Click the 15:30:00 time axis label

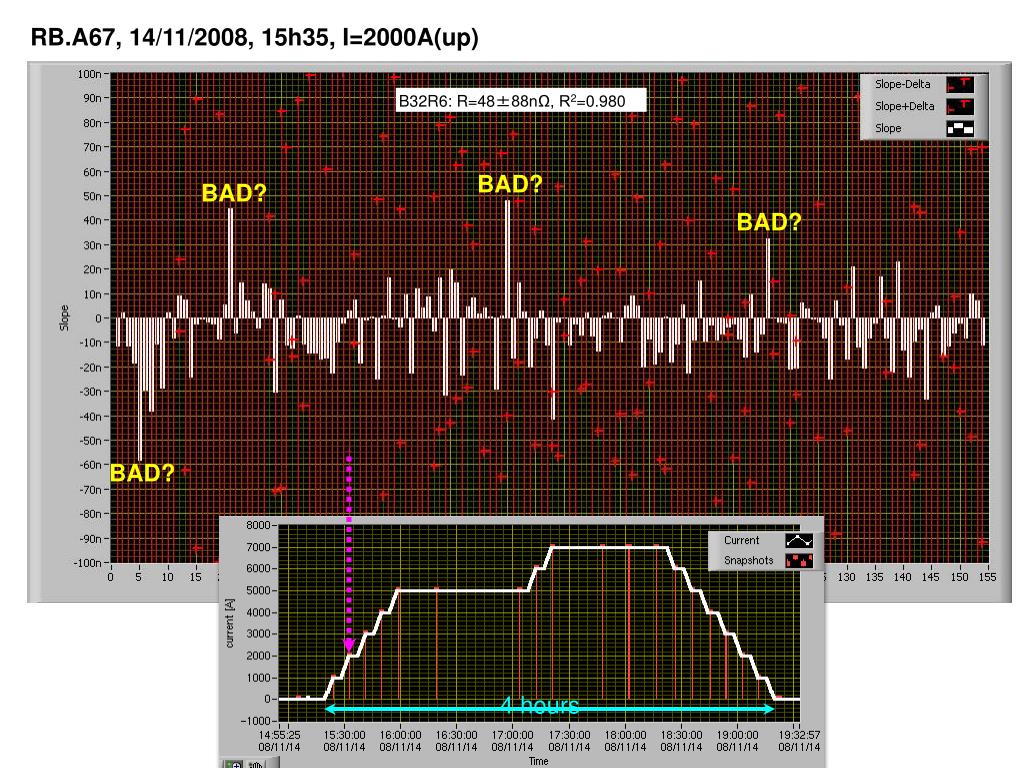[x=344, y=735]
